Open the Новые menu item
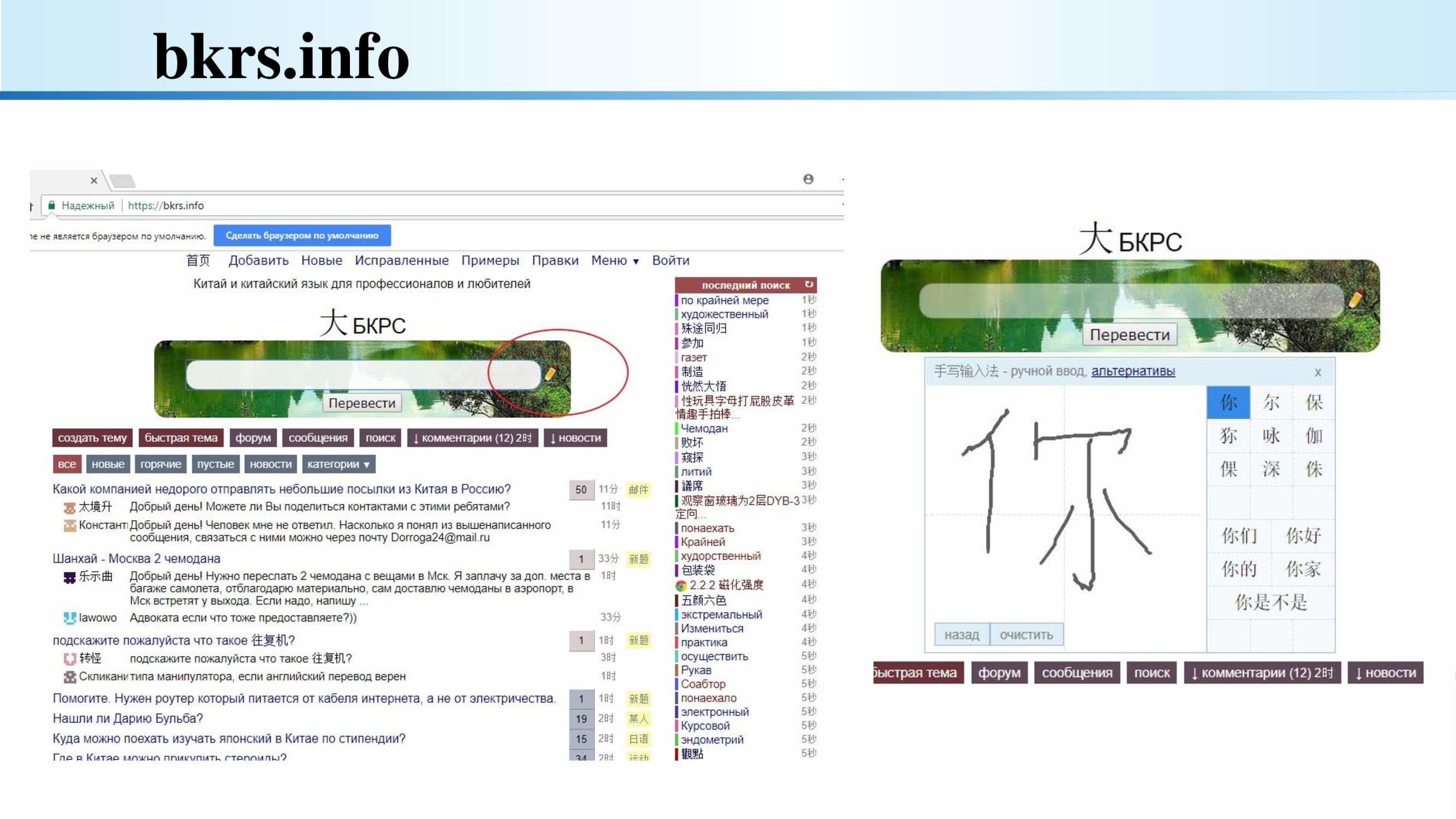 pos(322,260)
